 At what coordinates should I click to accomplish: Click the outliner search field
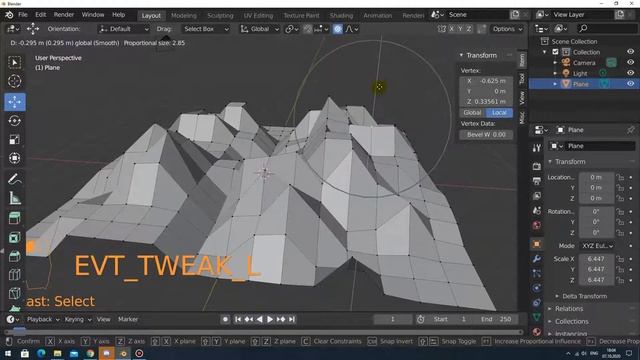(606, 29)
